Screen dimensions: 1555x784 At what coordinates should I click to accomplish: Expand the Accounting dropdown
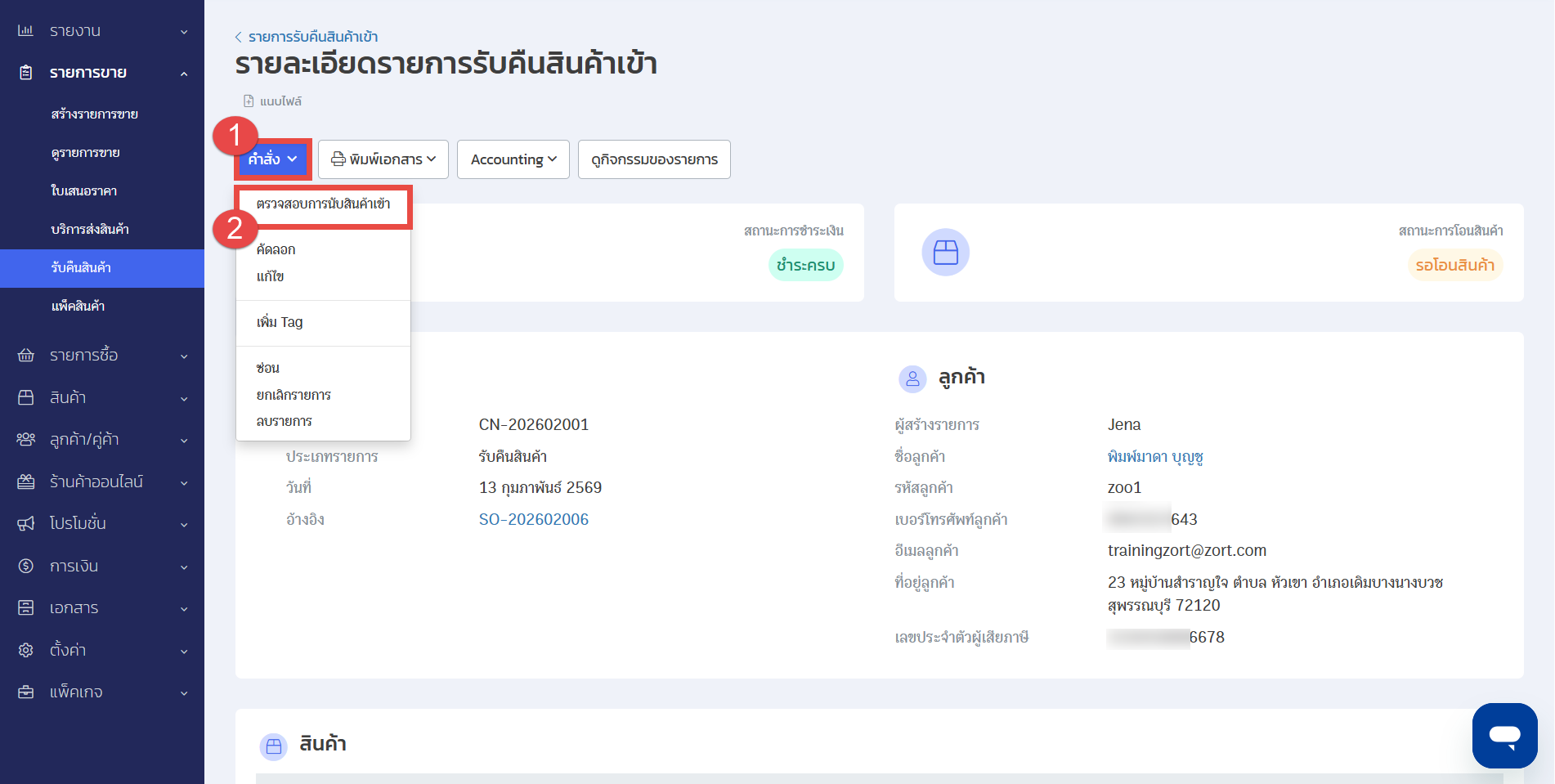pyautogui.click(x=513, y=159)
